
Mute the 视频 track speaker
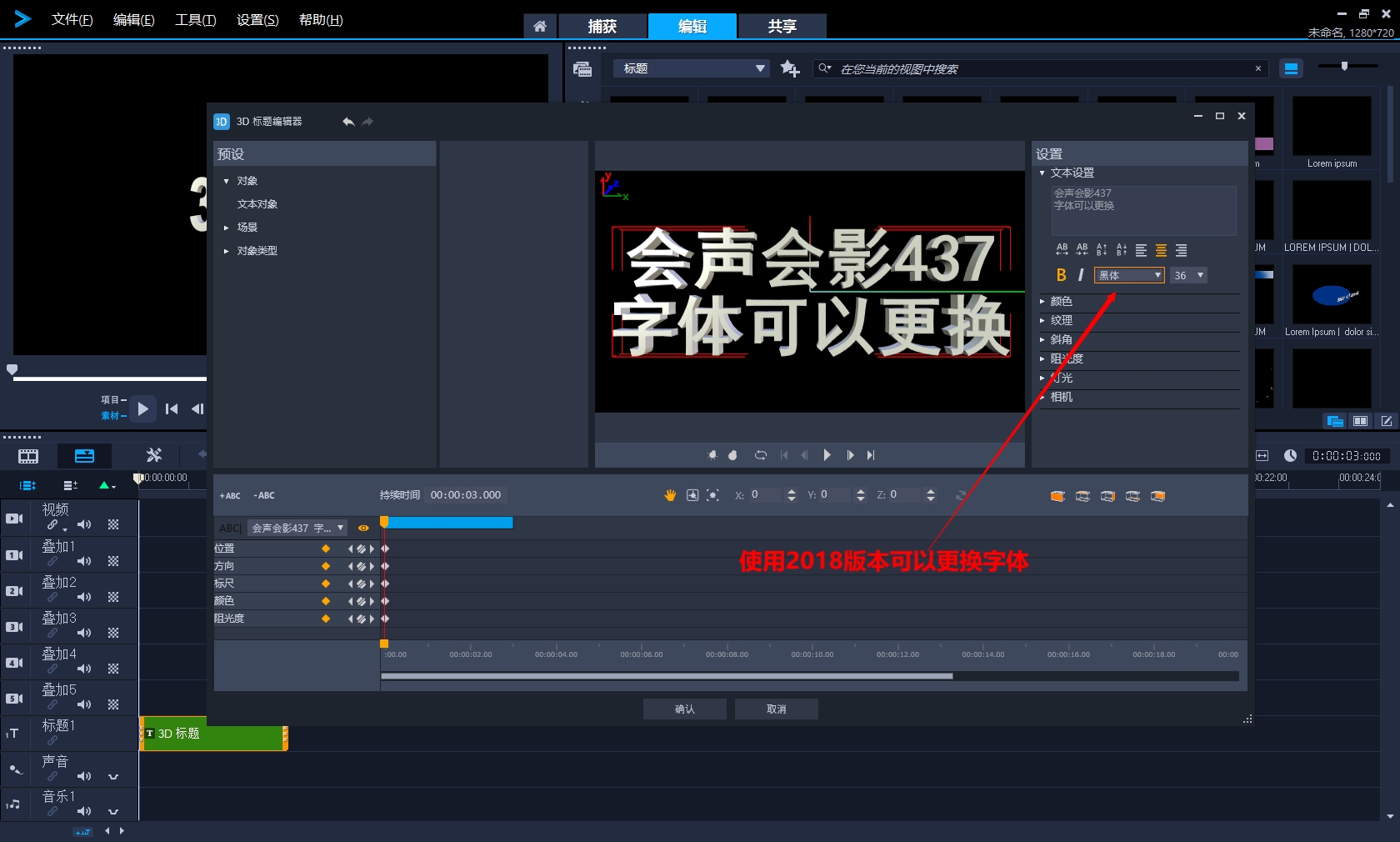(84, 524)
